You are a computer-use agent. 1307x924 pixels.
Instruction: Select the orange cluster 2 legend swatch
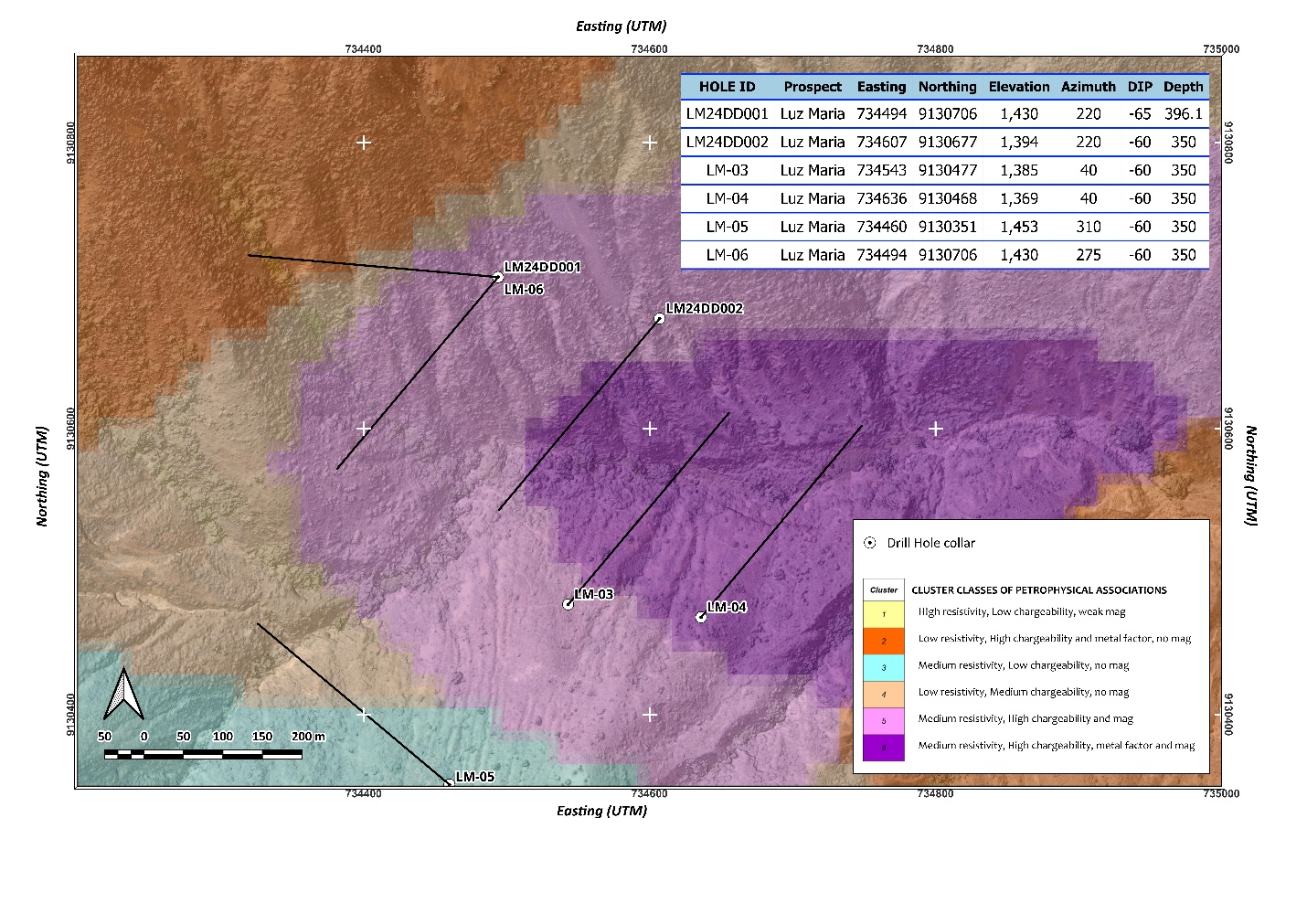click(x=883, y=640)
